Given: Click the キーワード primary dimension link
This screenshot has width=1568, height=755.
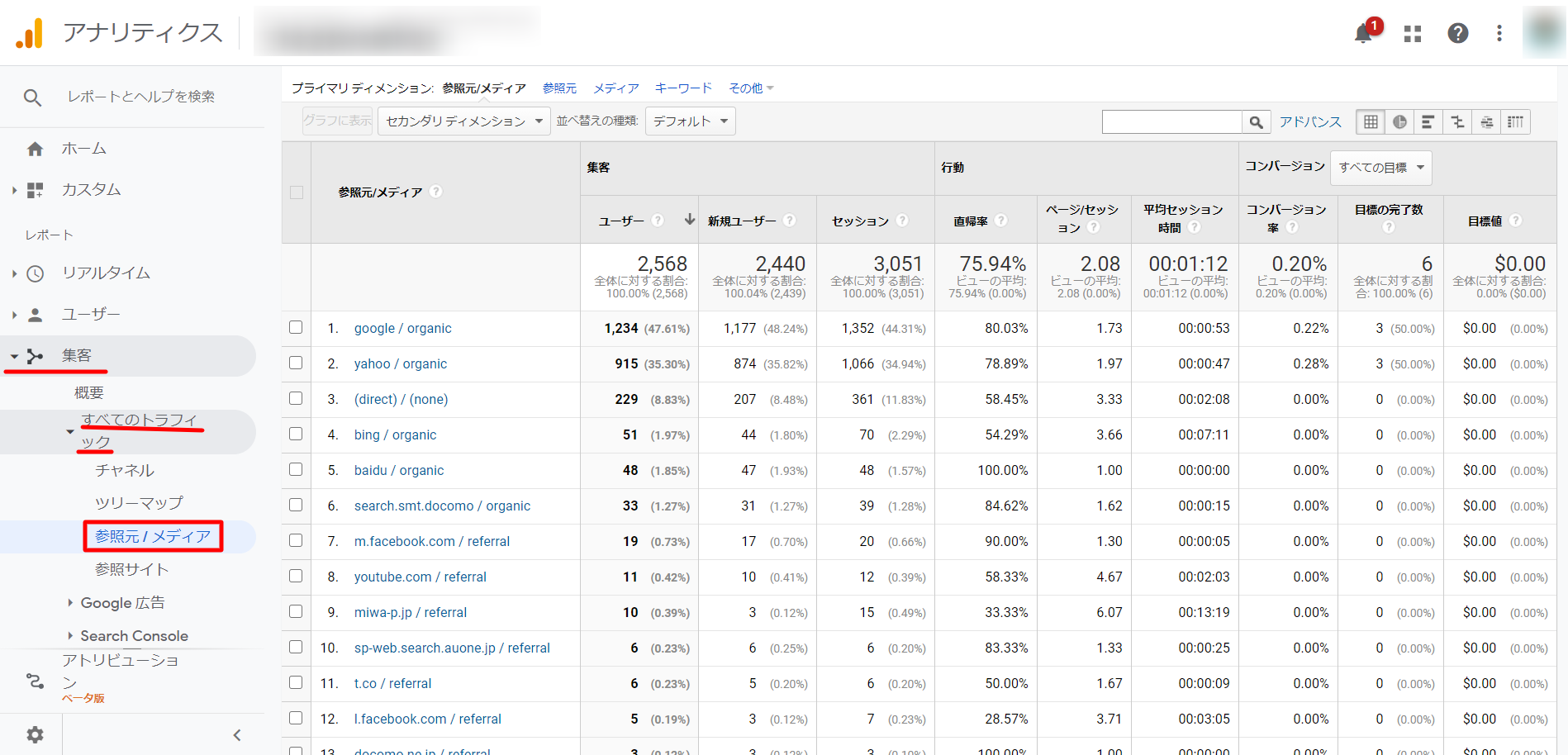Looking at the screenshot, I should [x=683, y=88].
